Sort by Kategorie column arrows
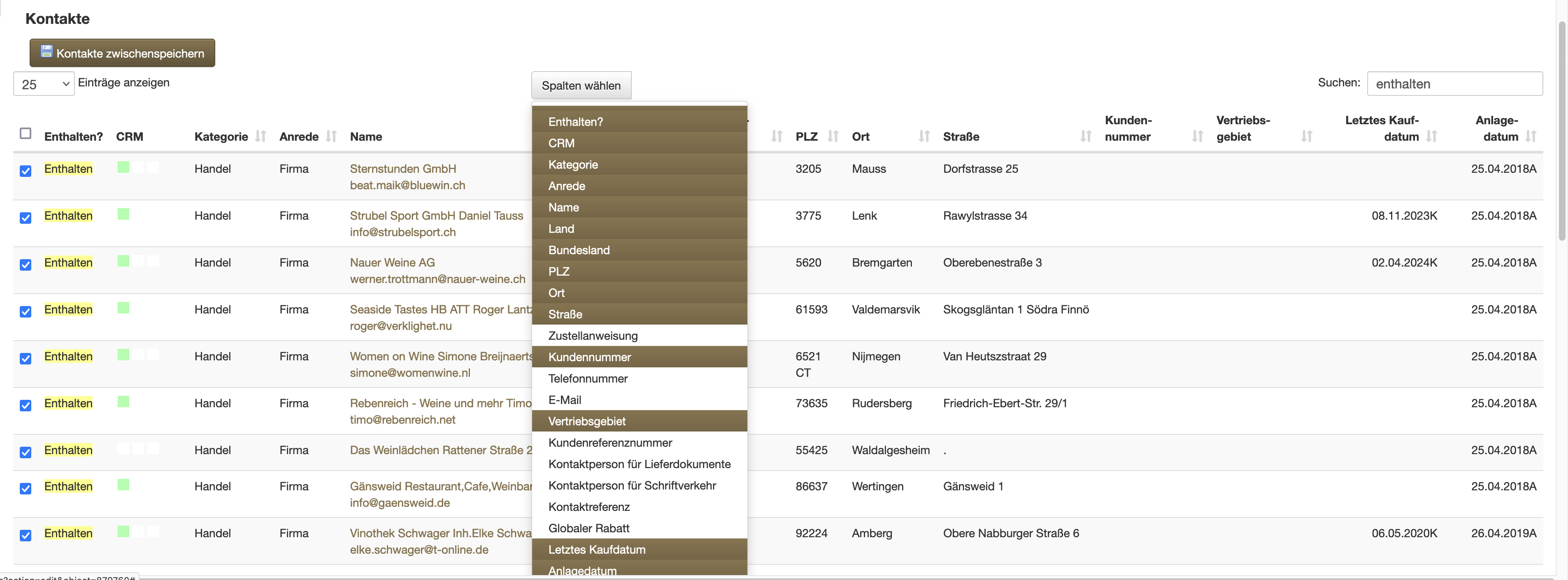Viewport: 1568px width, 580px height. [261, 136]
